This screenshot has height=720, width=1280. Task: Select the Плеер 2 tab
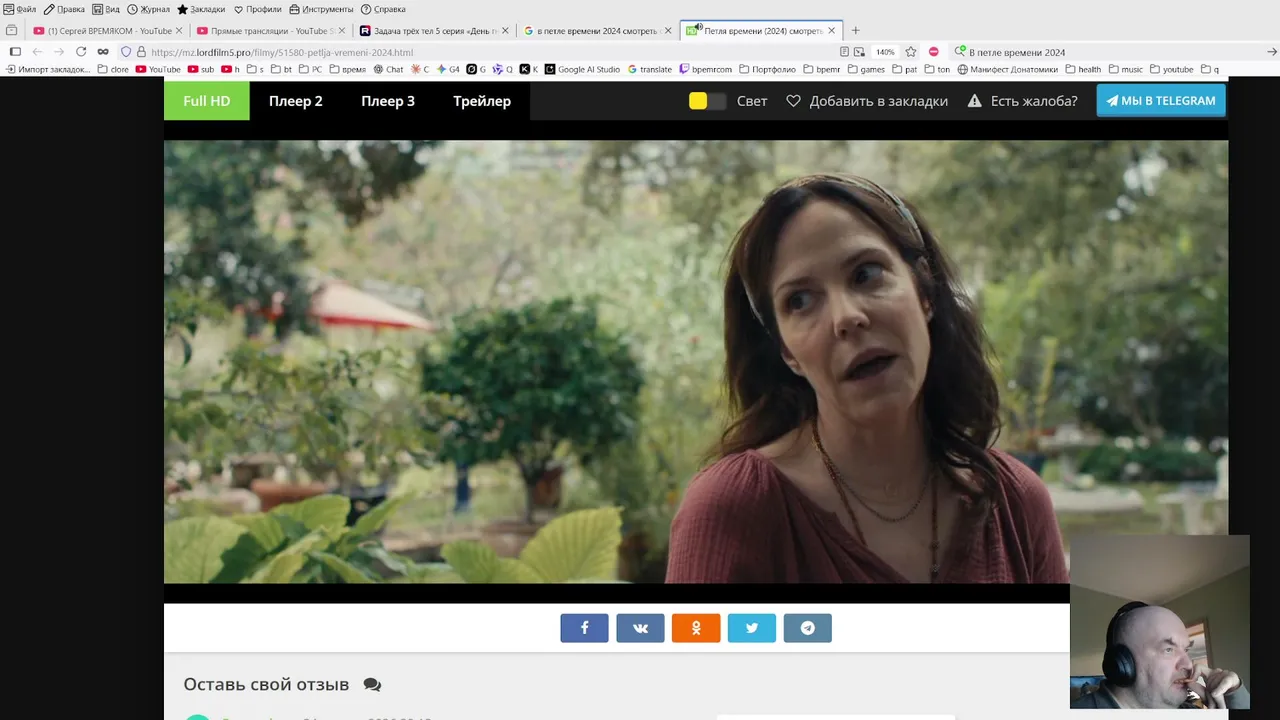pos(296,101)
